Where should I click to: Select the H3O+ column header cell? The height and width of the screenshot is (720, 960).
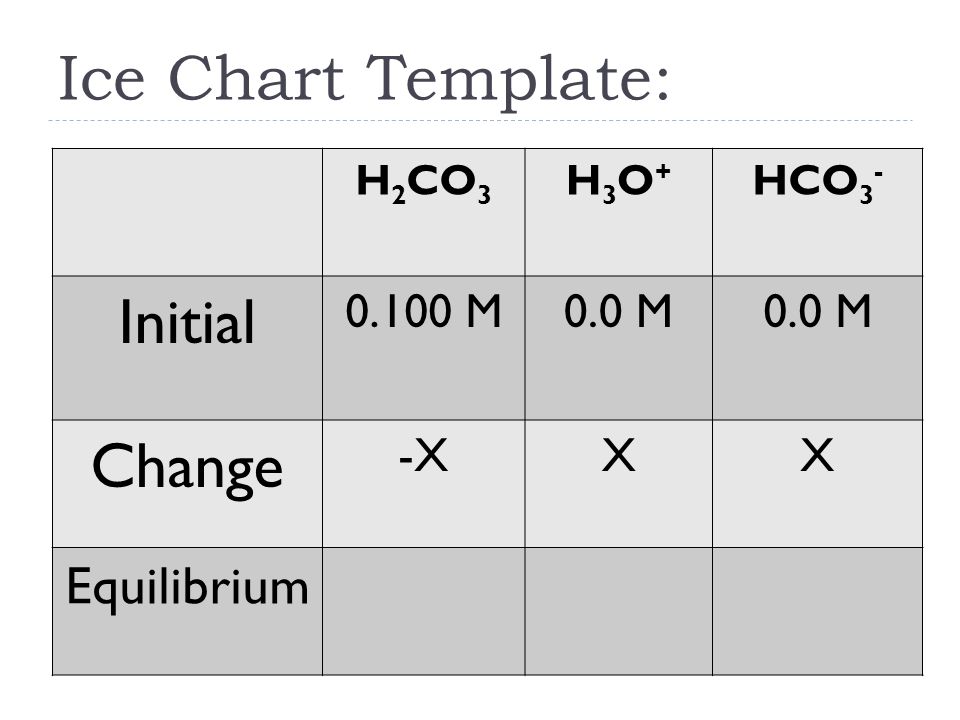(618, 212)
